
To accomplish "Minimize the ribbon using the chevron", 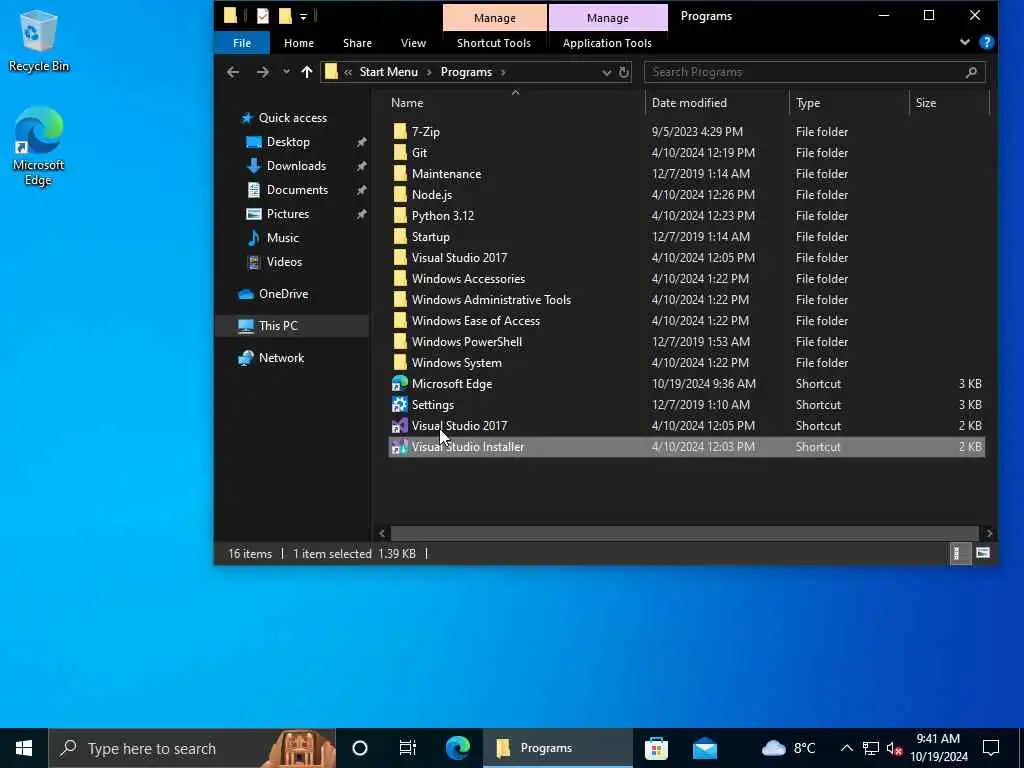I will point(965,42).
